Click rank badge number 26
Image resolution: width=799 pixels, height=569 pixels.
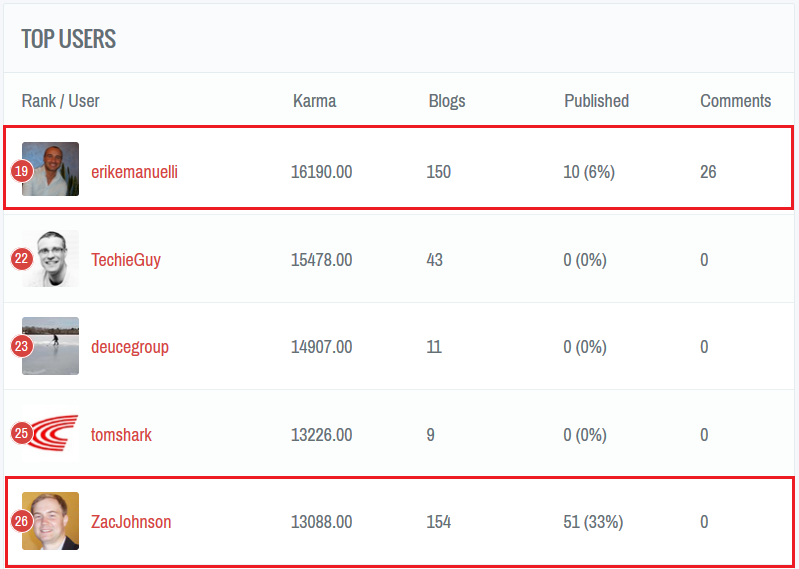tap(22, 521)
